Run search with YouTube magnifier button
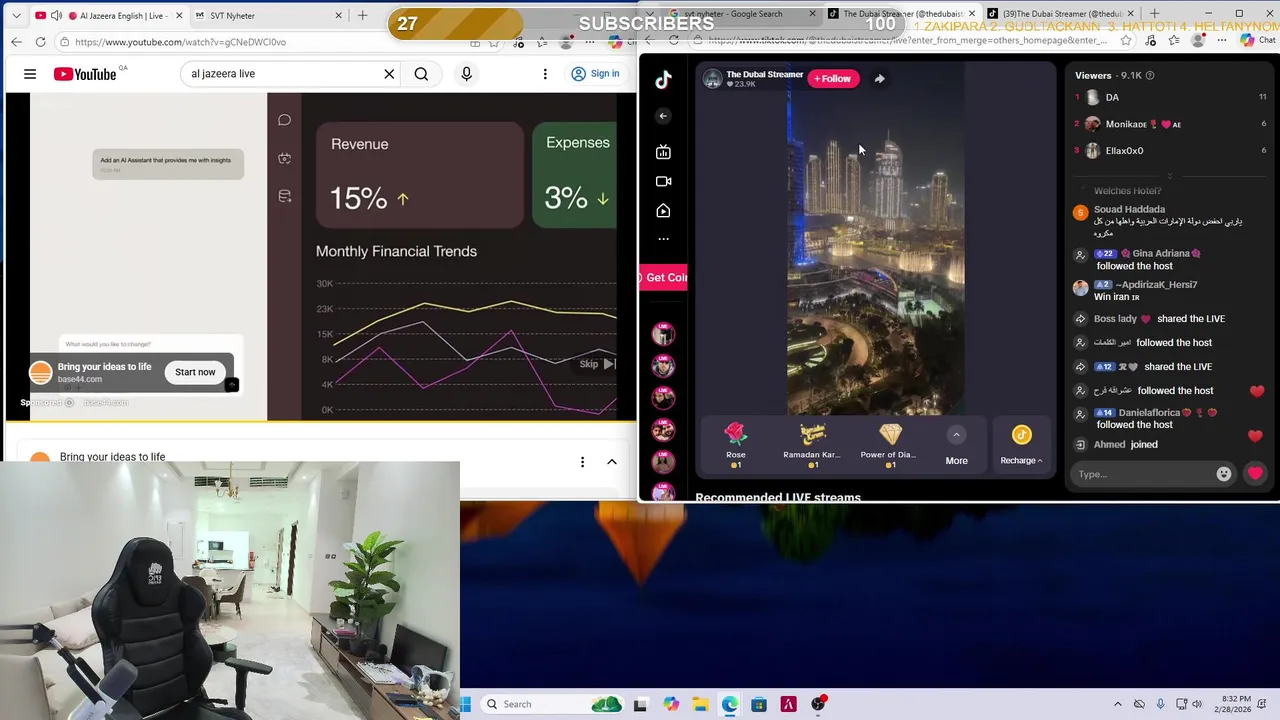This screenshot has width=1280, height=720. pyautogui.click(x=421, y=74)
